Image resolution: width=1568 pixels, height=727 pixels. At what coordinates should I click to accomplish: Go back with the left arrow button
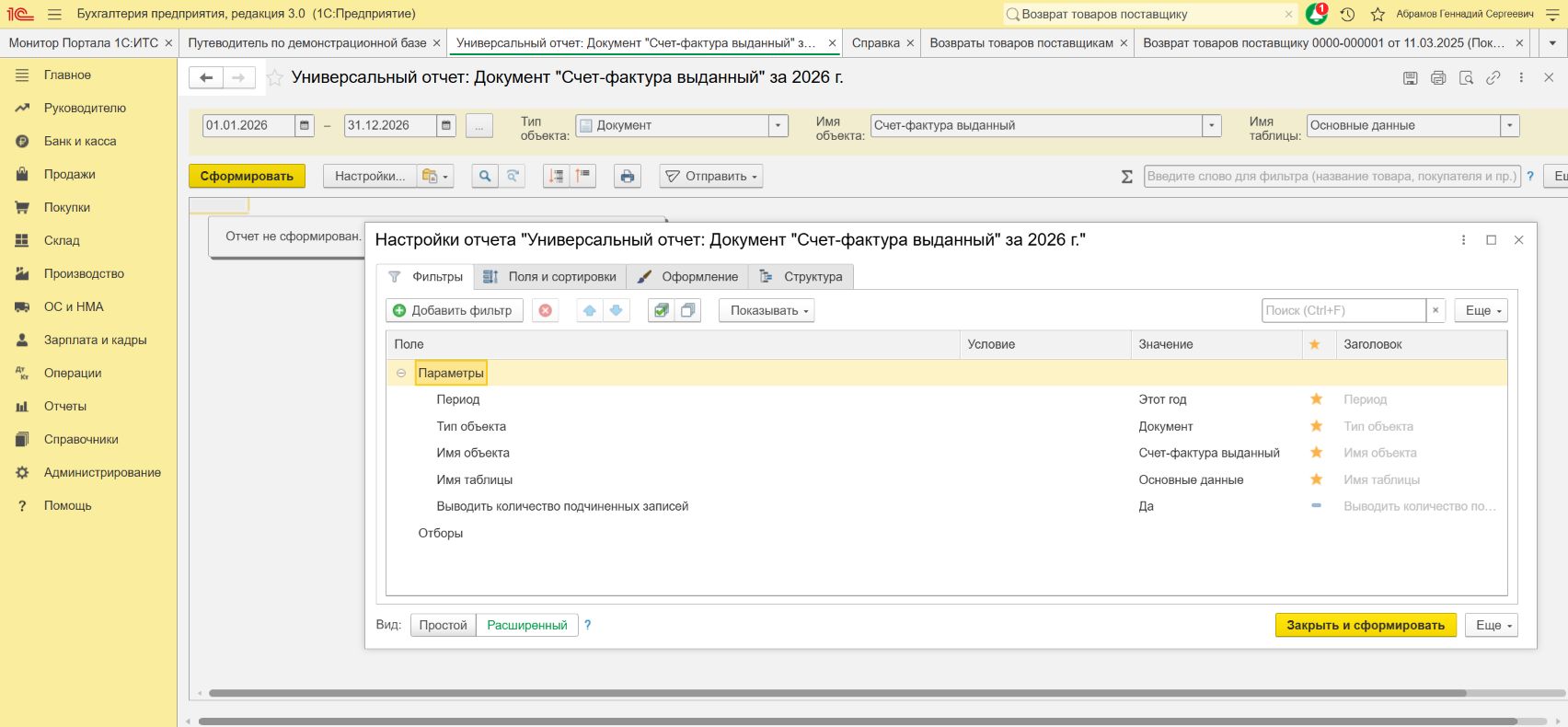tap(206, 77)
